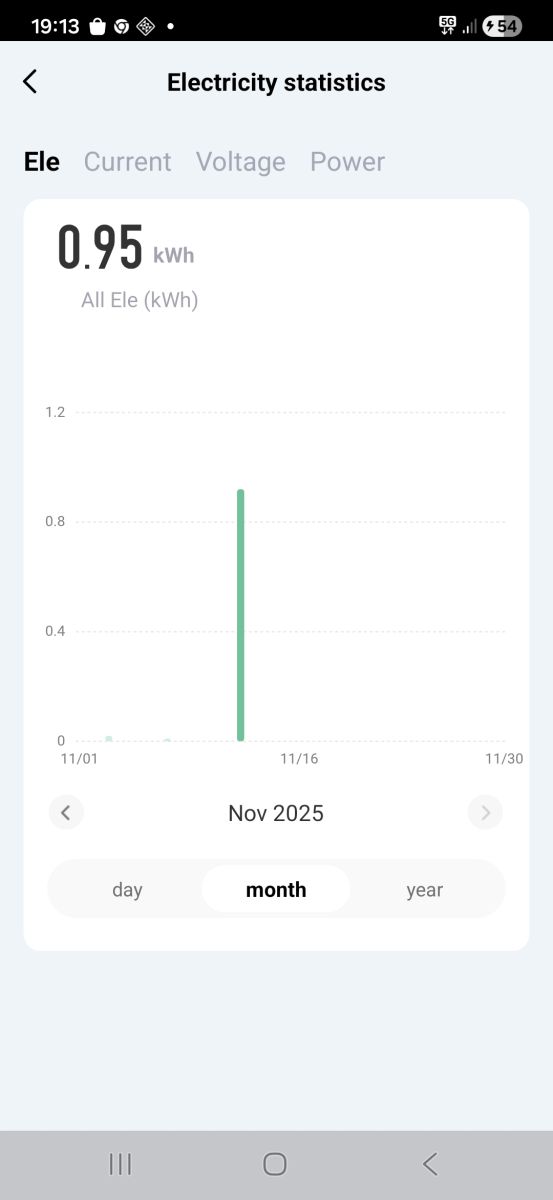This screenshot has width=553, height=1200.
Task: Tap the Nov 2025 date label
Action: pyautogui.click(x=276, y=813)
